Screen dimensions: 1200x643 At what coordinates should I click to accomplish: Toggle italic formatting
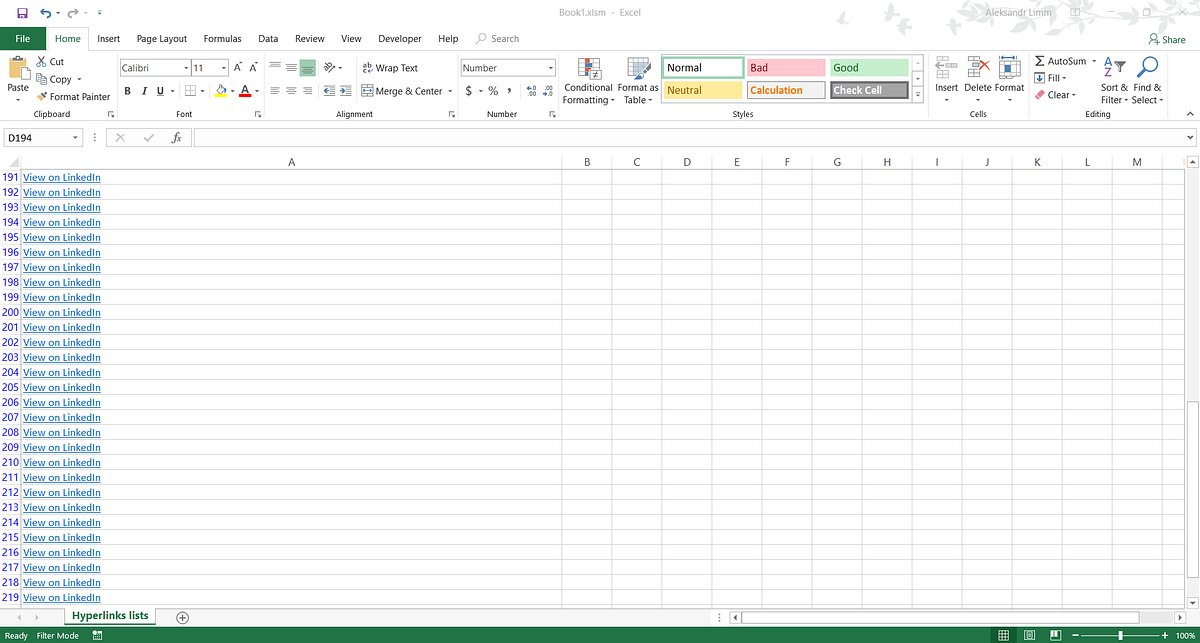pyautogui.click(x=143, y=90)
